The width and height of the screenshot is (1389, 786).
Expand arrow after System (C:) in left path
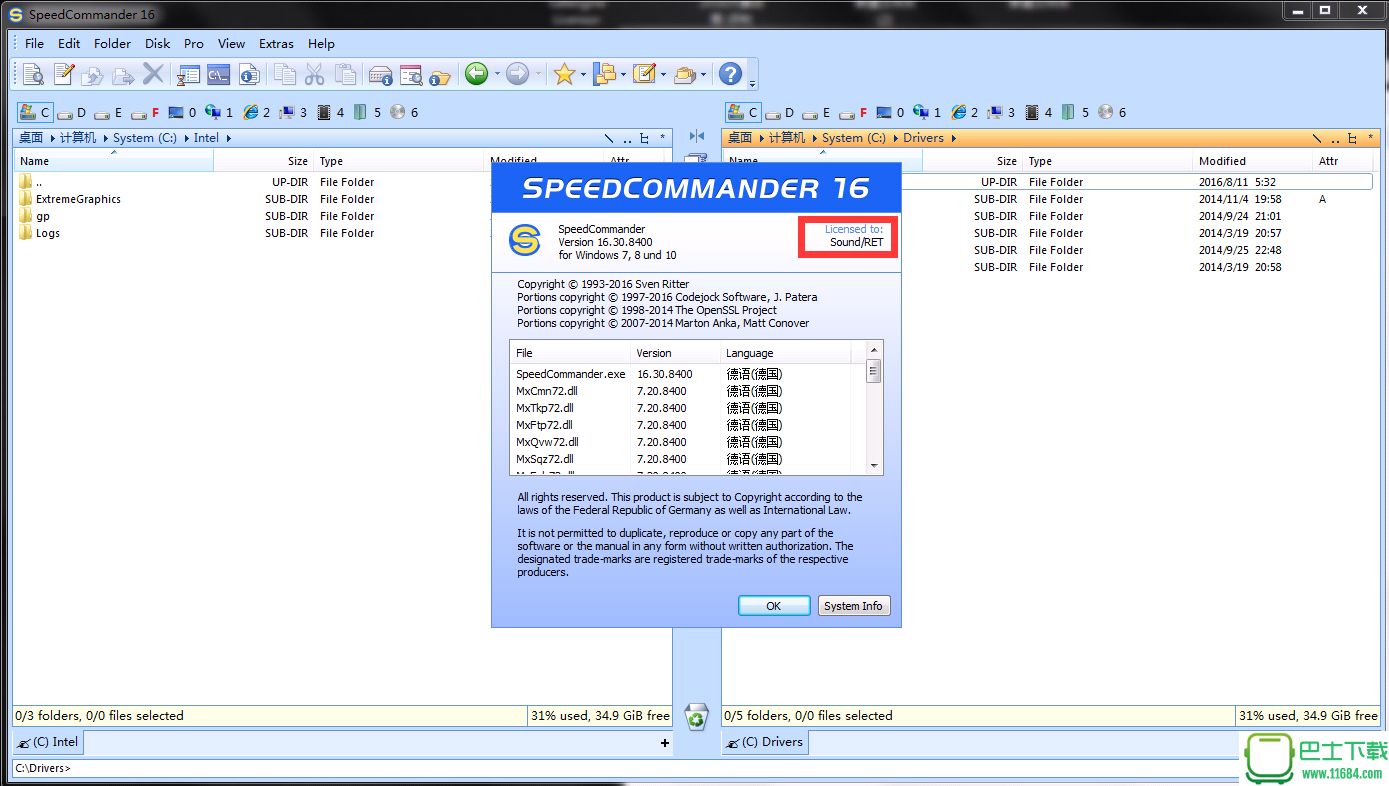186,138
